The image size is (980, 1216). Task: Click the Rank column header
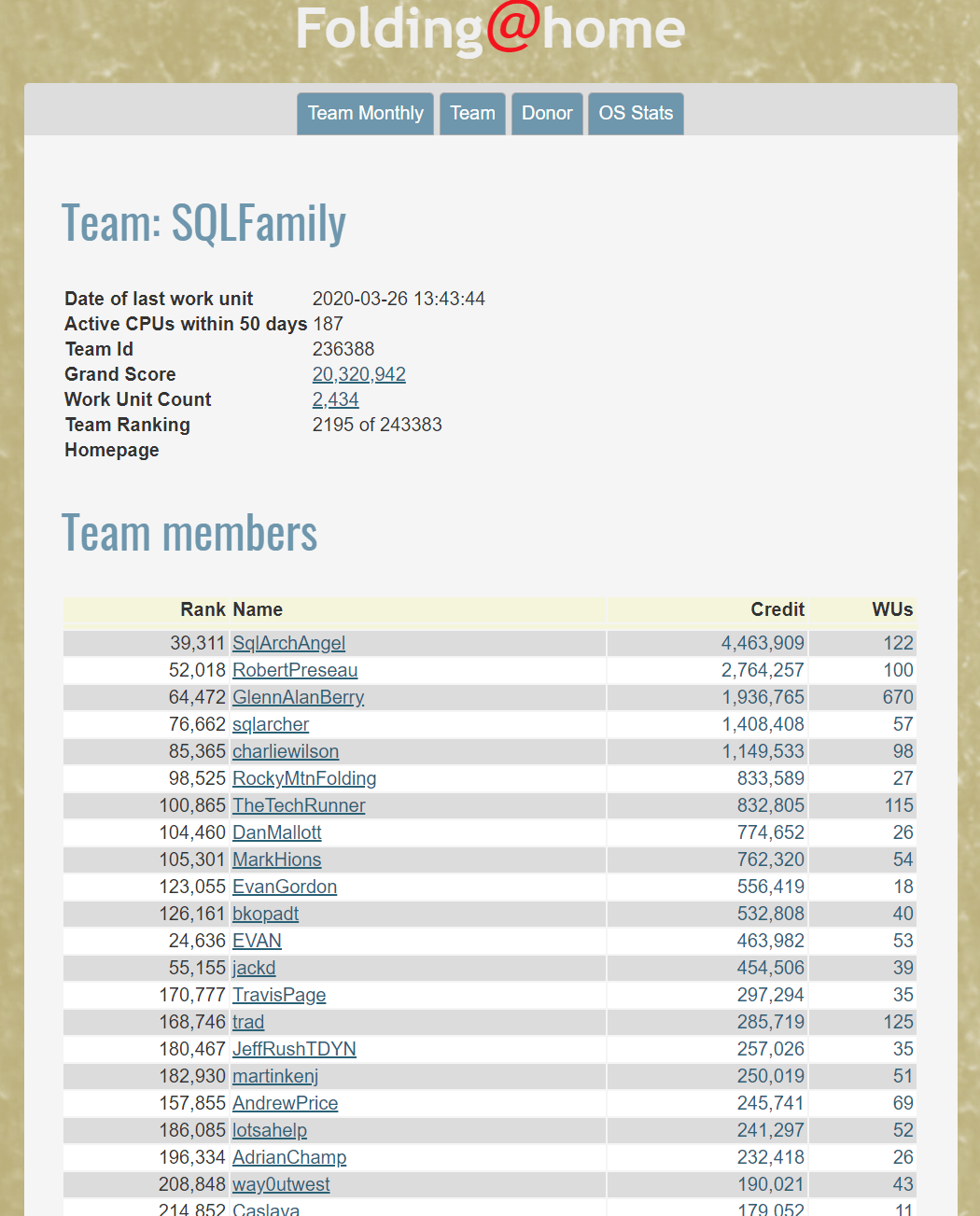coord(203,609)
